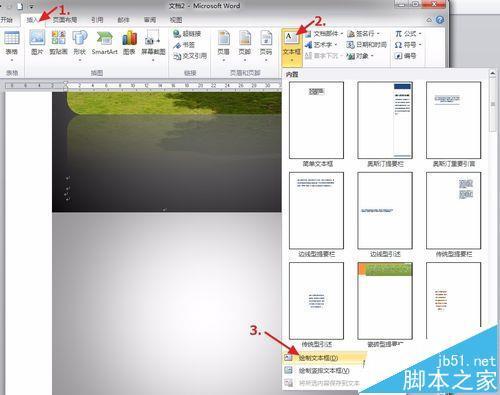Click the landscape picture in the document

point(167,152)
